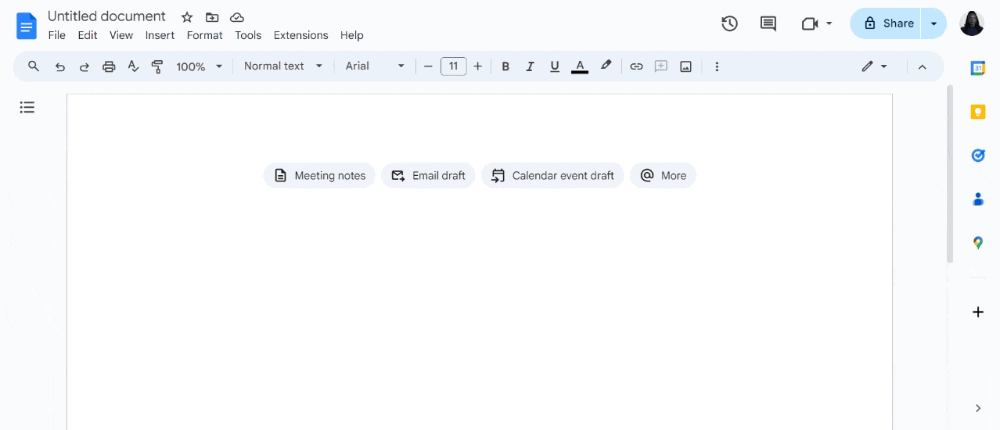Open the text color picker
The height and width of the screenshot is (430, 1000).
point(580,66)
